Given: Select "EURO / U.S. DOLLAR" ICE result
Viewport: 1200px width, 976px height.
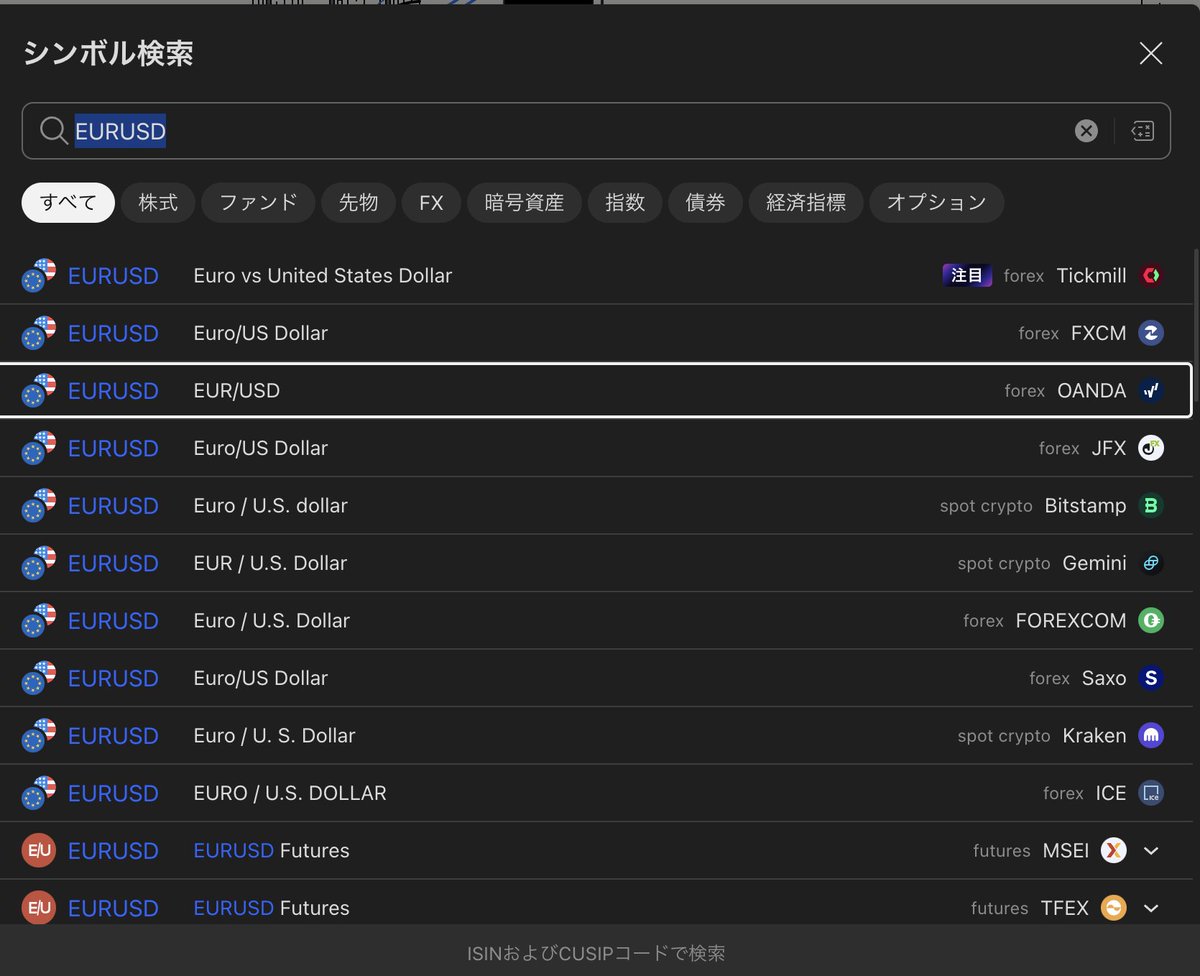Looking at the screenshot, I should tap(289, 793).
